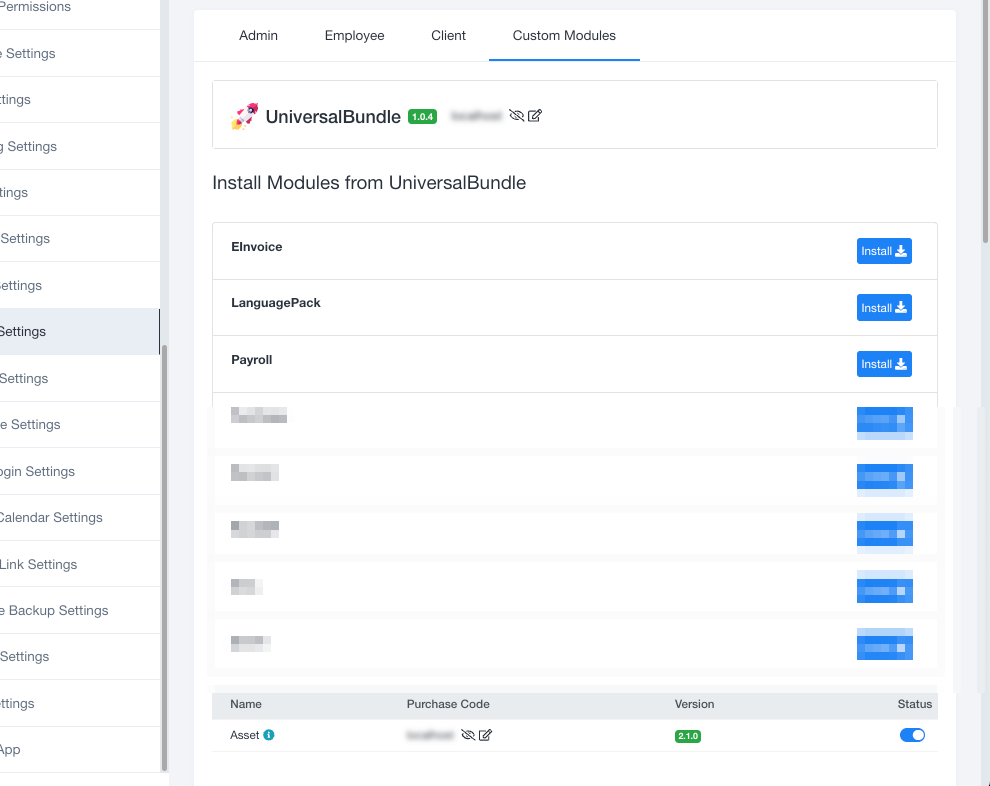This screenshot has width=990, height=786.
Task: Click the info icon beside Asset
Action: (x=269, y=735)
